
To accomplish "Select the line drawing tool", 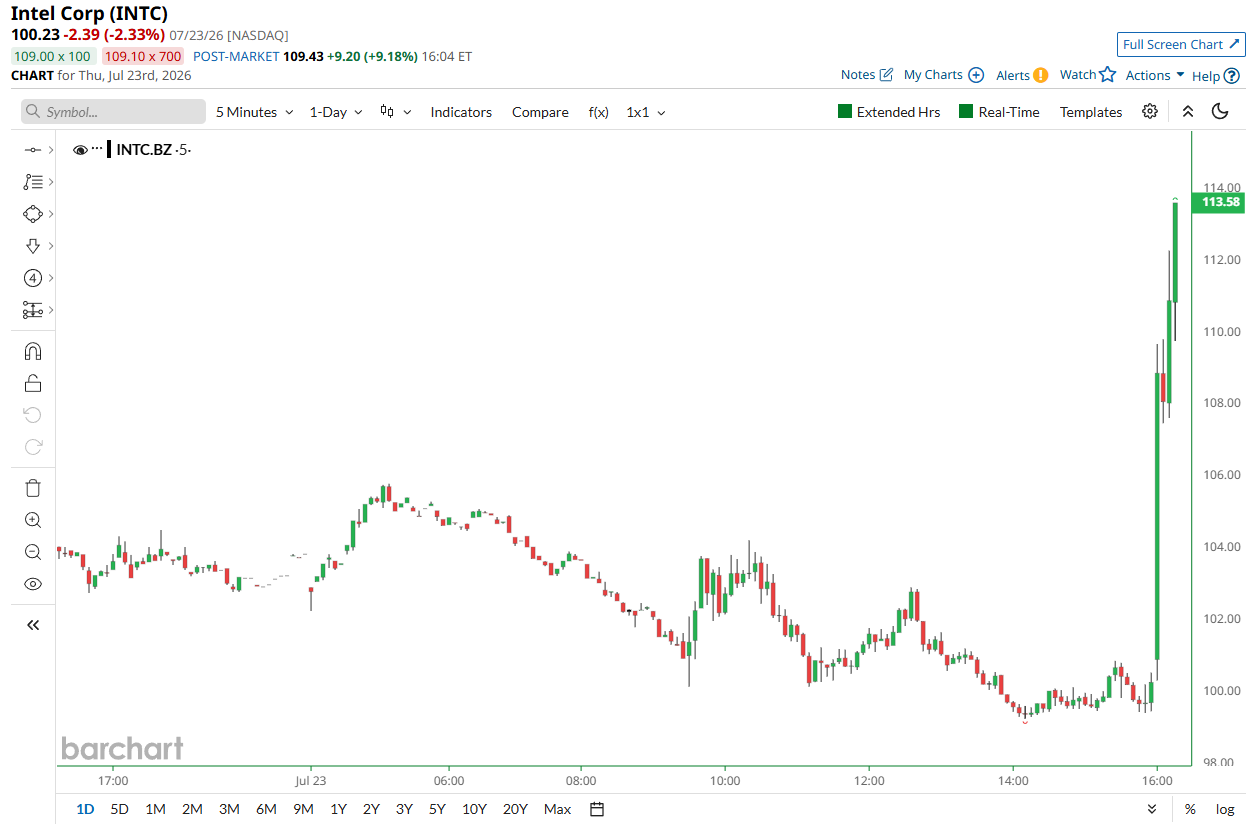I will click(32, 150).
